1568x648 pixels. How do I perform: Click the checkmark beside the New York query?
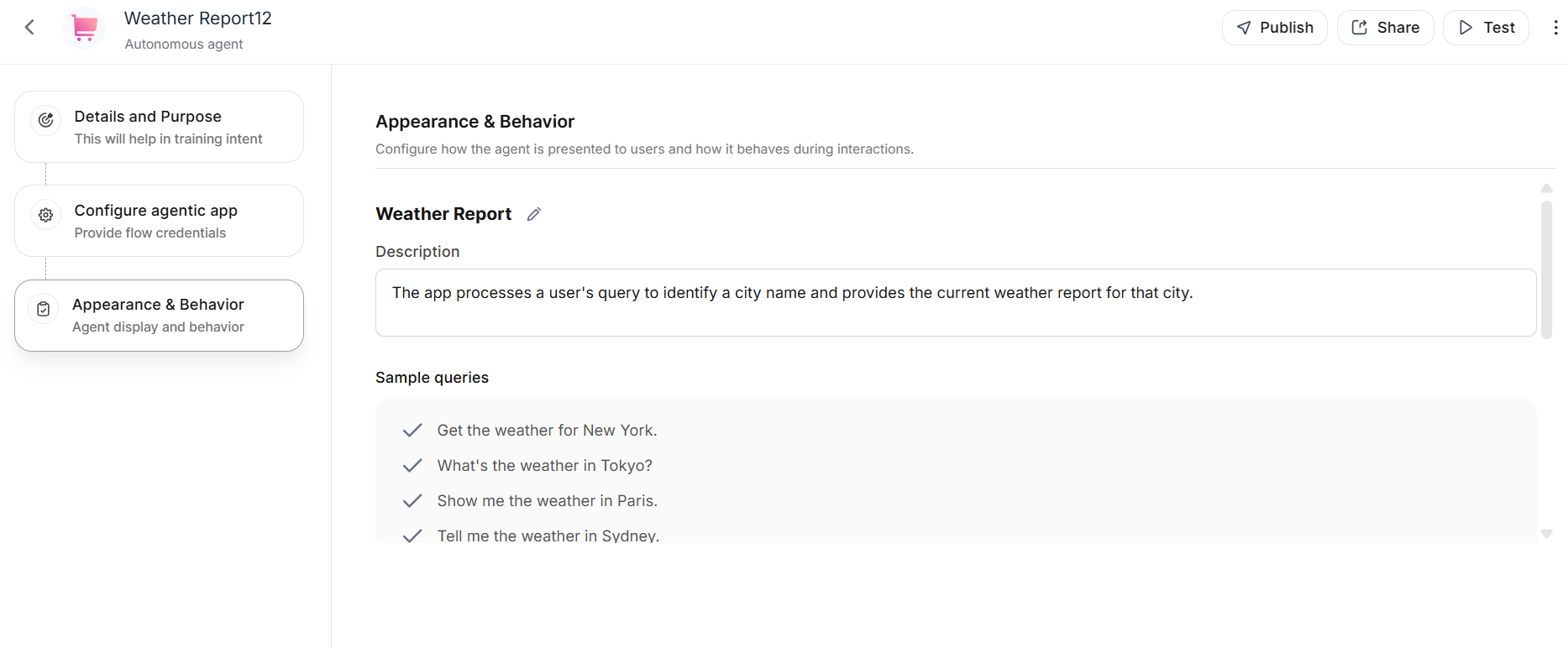(x=412, y=431)
